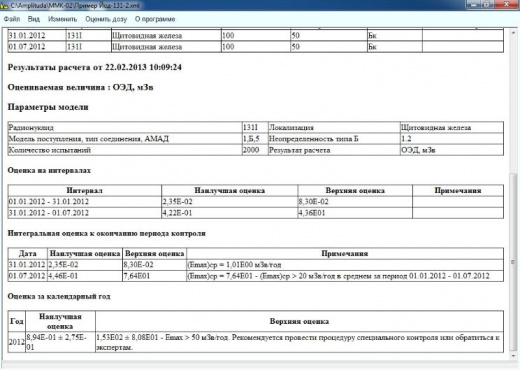Open the Вид menu

click(x=33, y=19)
